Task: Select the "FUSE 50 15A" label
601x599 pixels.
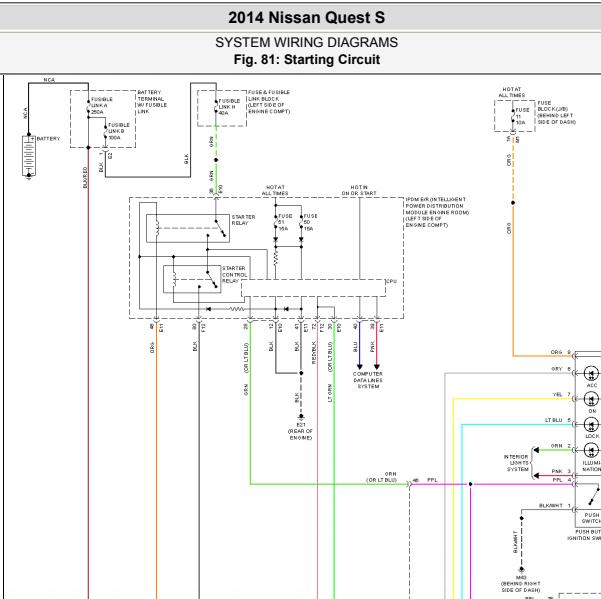Action: pyautogui.click(x=310, y=222)
